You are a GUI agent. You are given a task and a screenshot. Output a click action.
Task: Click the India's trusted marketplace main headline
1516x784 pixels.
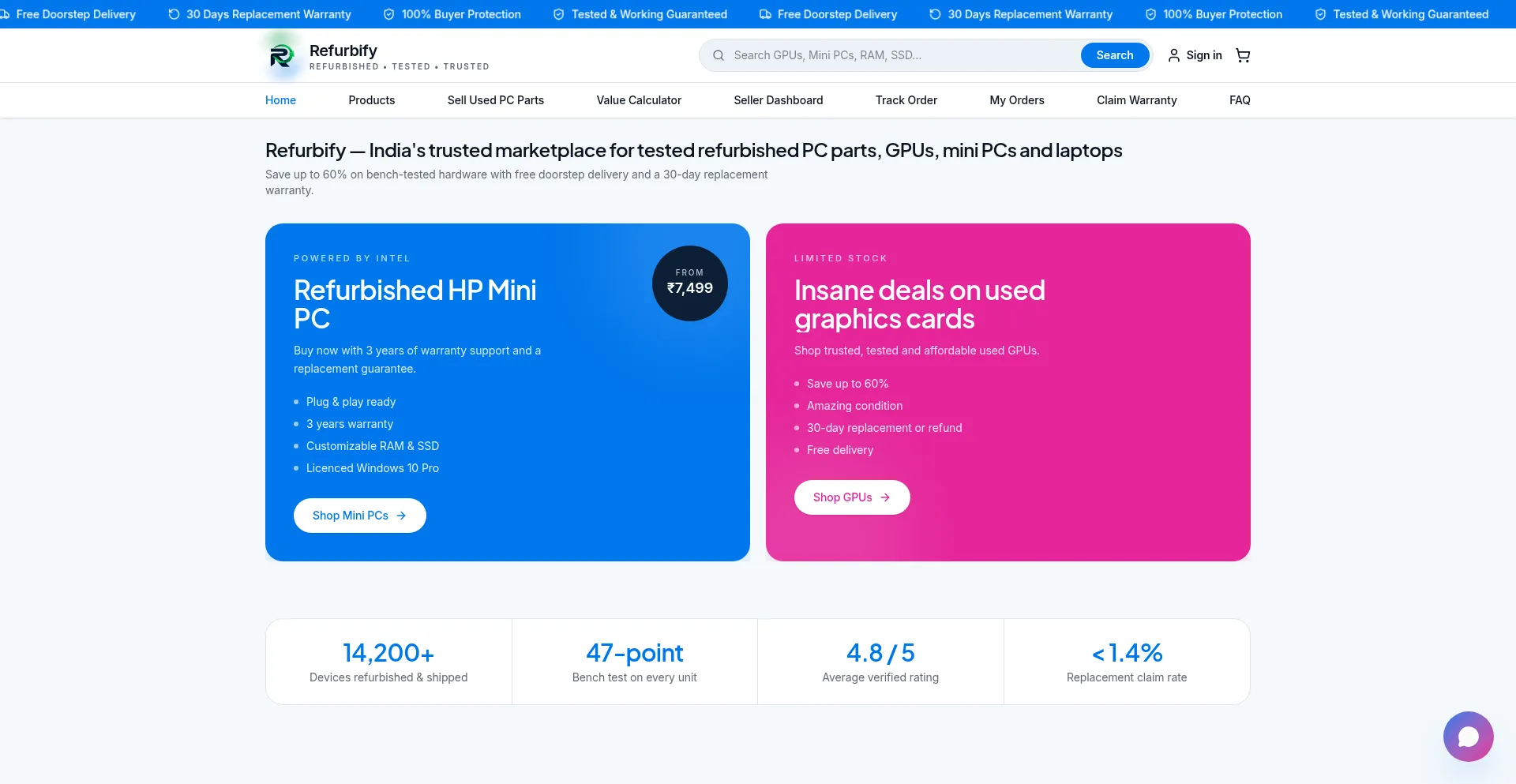(x=694, y=150)
